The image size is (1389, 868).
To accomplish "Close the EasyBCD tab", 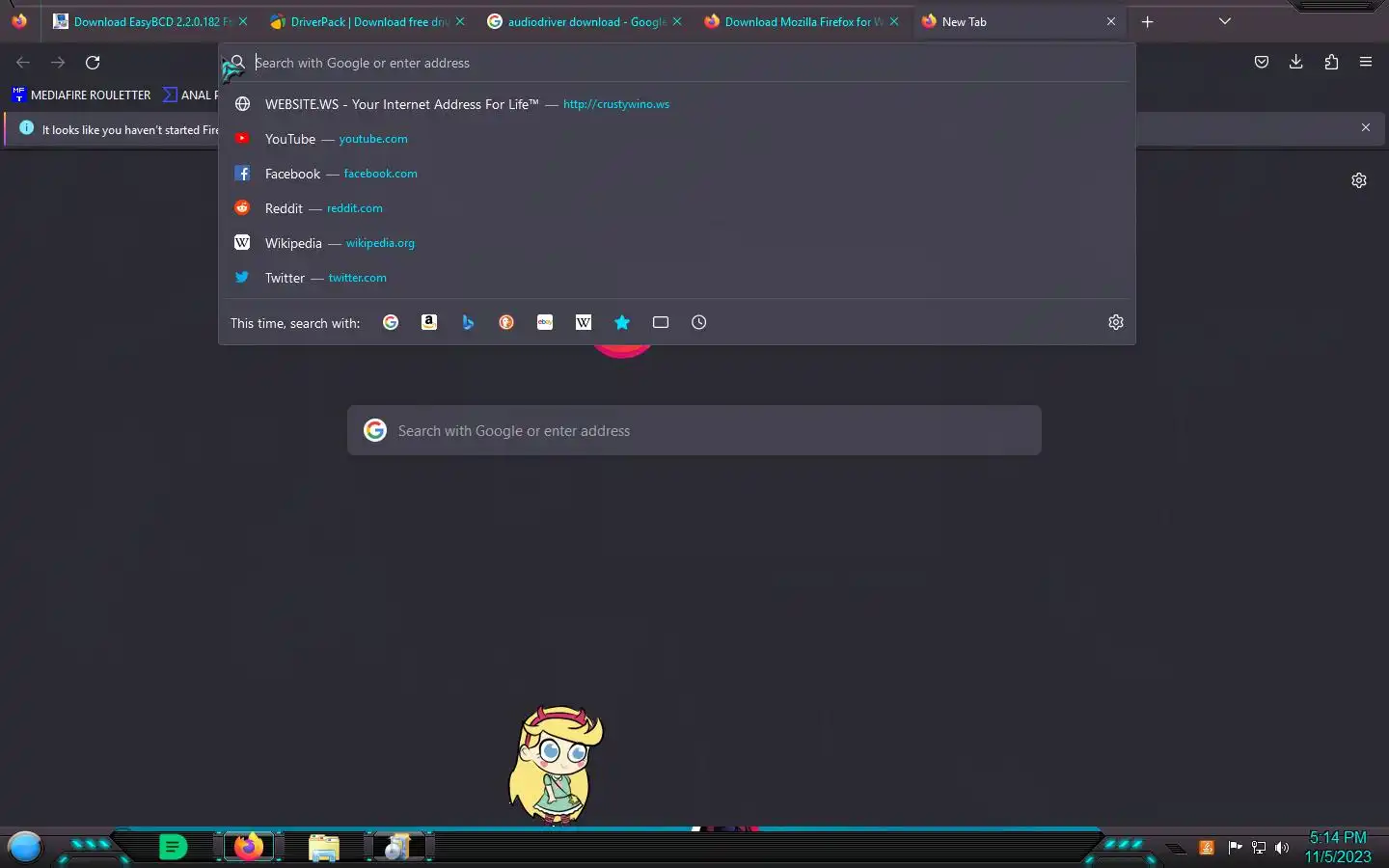I will [x=243, y=21].
